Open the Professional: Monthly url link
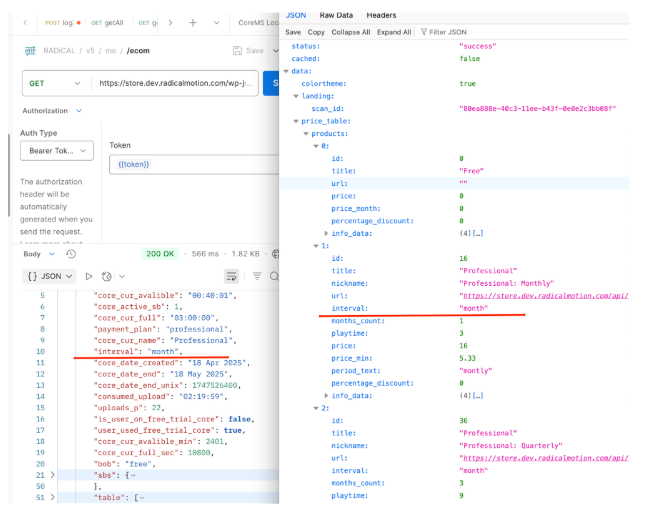This screenshot has height=510, width=658. coord(544,296)
